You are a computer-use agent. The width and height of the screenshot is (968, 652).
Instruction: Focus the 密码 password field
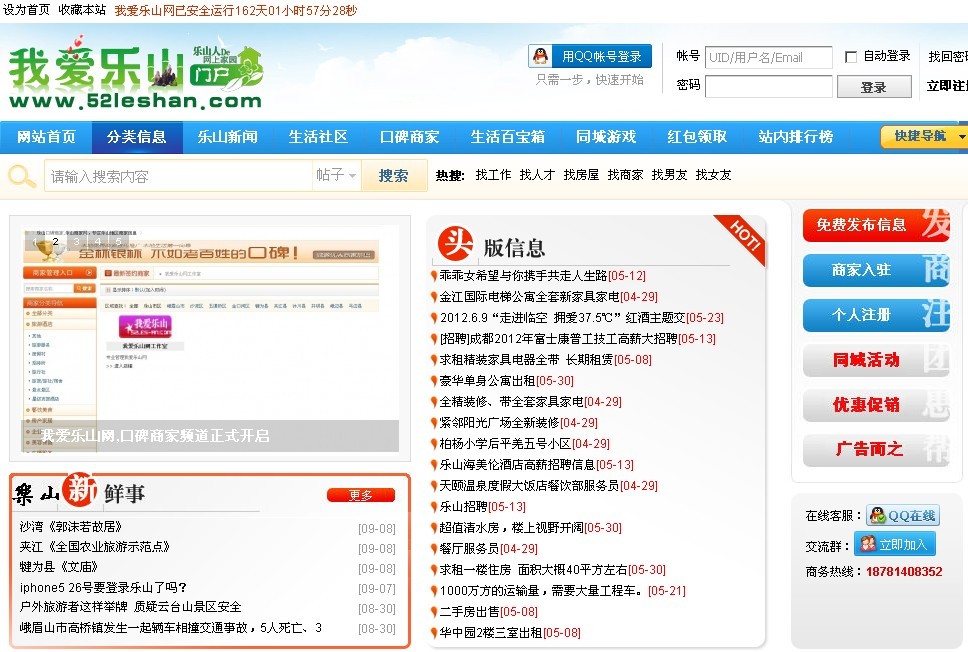click(x=769, y=86)
